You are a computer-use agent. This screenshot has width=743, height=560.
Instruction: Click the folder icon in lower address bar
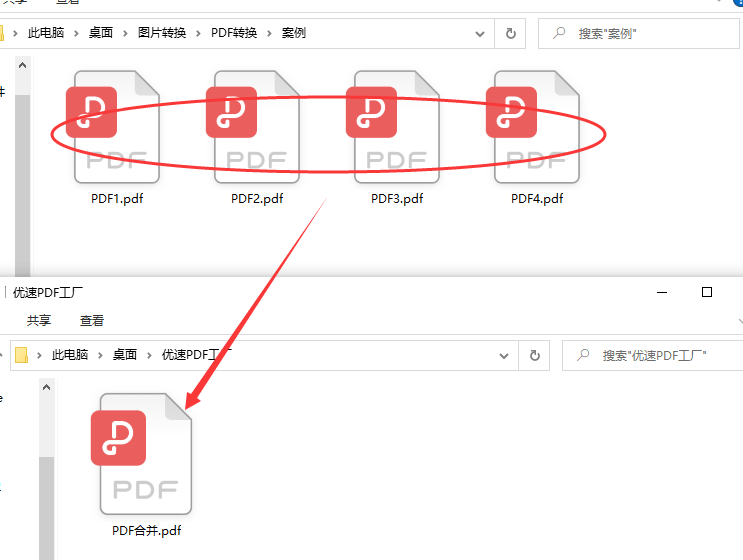21,355
